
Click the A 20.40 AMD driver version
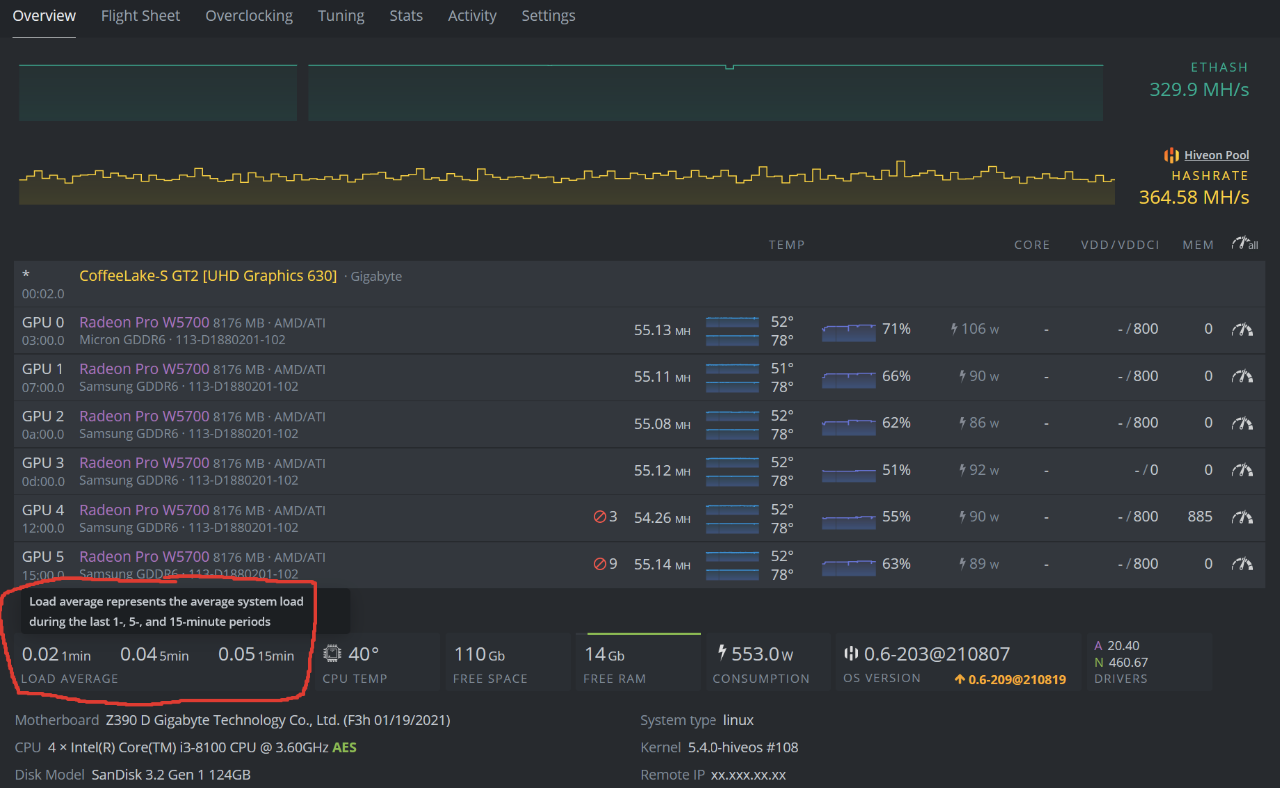[x=1117, y=646]
